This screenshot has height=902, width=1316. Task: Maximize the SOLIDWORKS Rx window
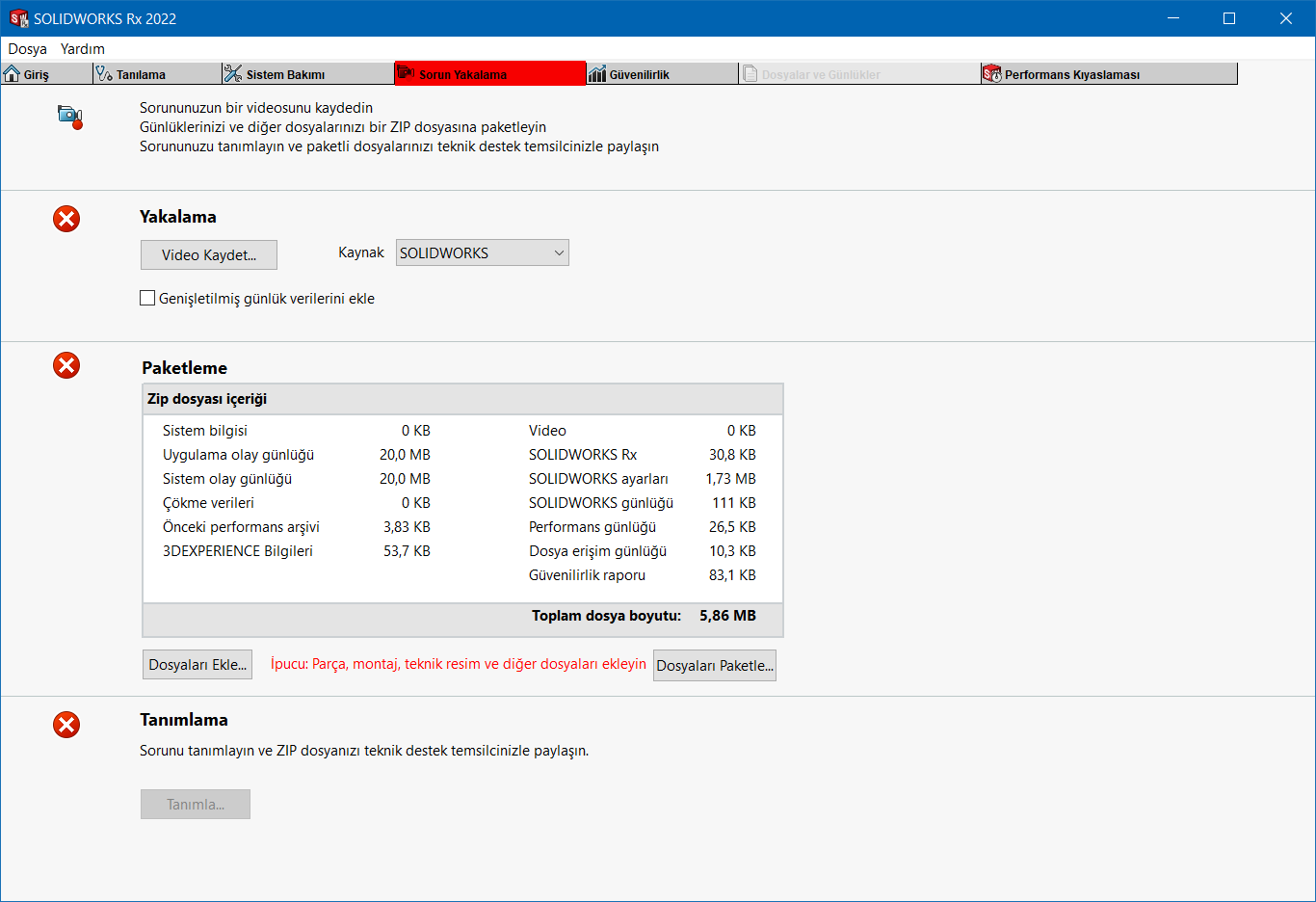1229,18
